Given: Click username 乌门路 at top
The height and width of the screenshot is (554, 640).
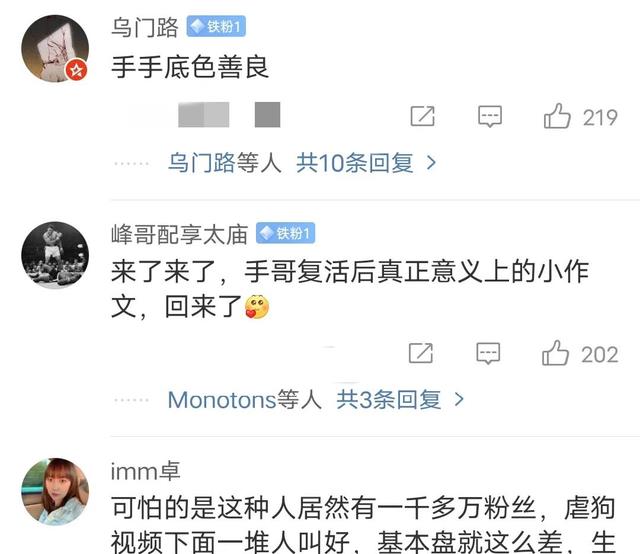Looking at the screenshot, I should pos(145,27).
